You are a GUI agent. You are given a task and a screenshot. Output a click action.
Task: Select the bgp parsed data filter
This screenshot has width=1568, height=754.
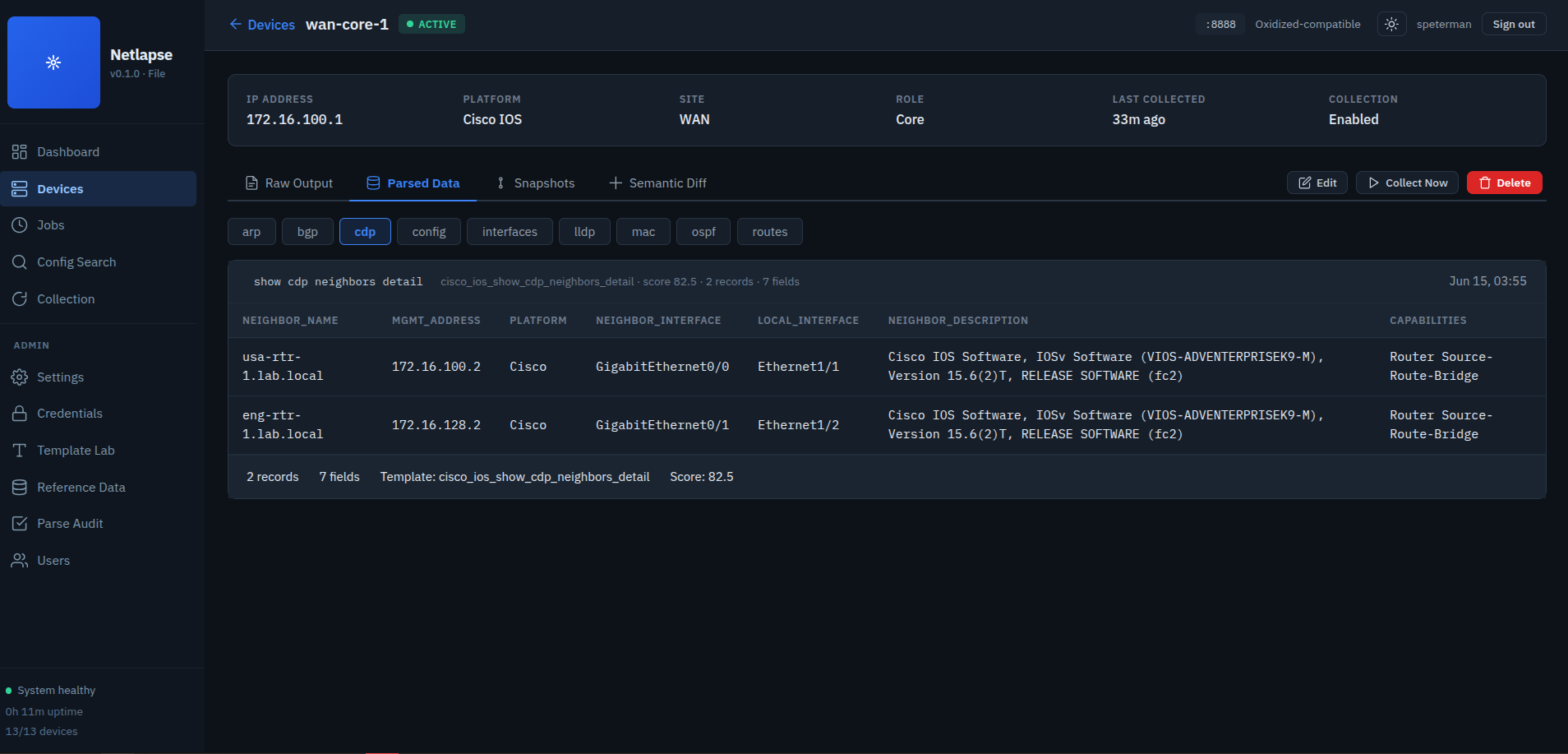pos(307,232)
